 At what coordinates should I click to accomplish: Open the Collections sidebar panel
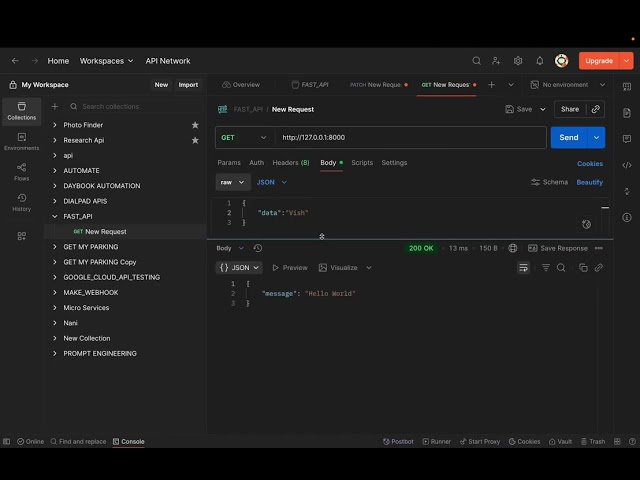[22, 111]
